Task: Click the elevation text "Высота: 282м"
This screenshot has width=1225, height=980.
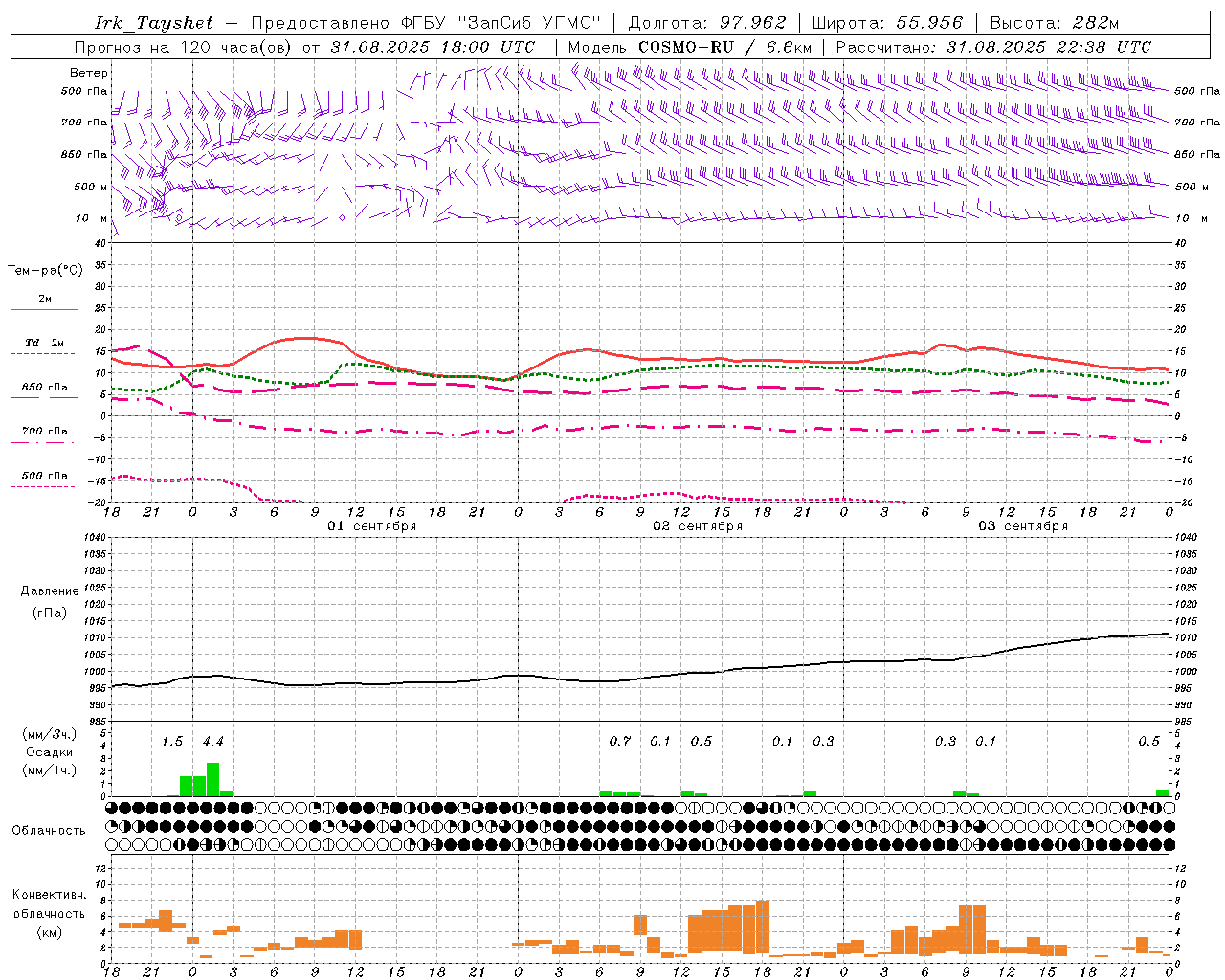Action: click(1055, 23)
